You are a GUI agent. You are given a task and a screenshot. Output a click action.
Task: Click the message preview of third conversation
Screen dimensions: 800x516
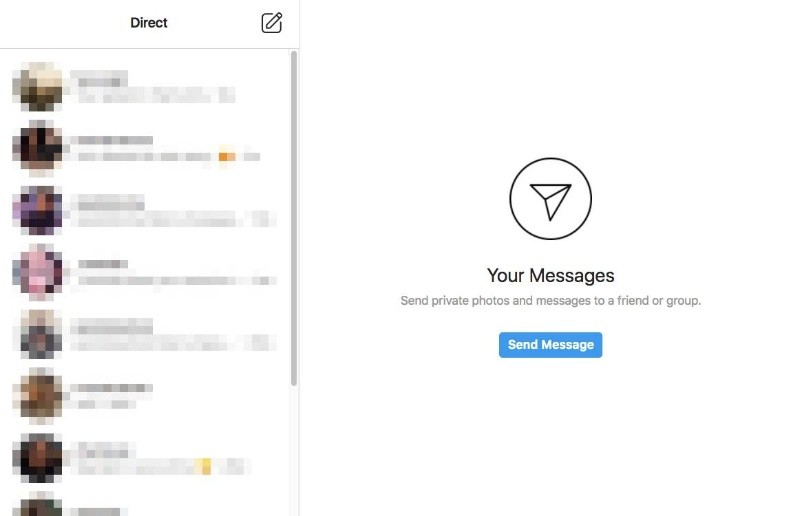pos(173,219)
